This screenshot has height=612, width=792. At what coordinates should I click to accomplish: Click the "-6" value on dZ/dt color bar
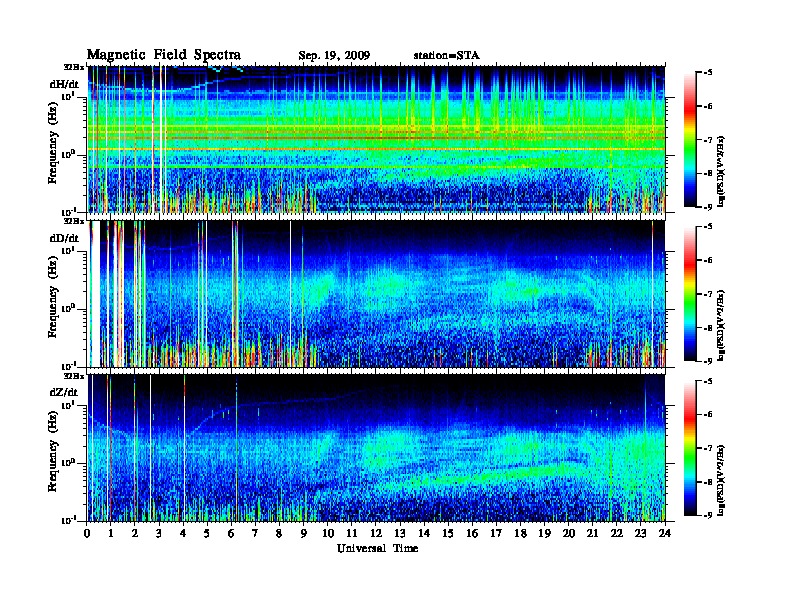pos(708,415)
